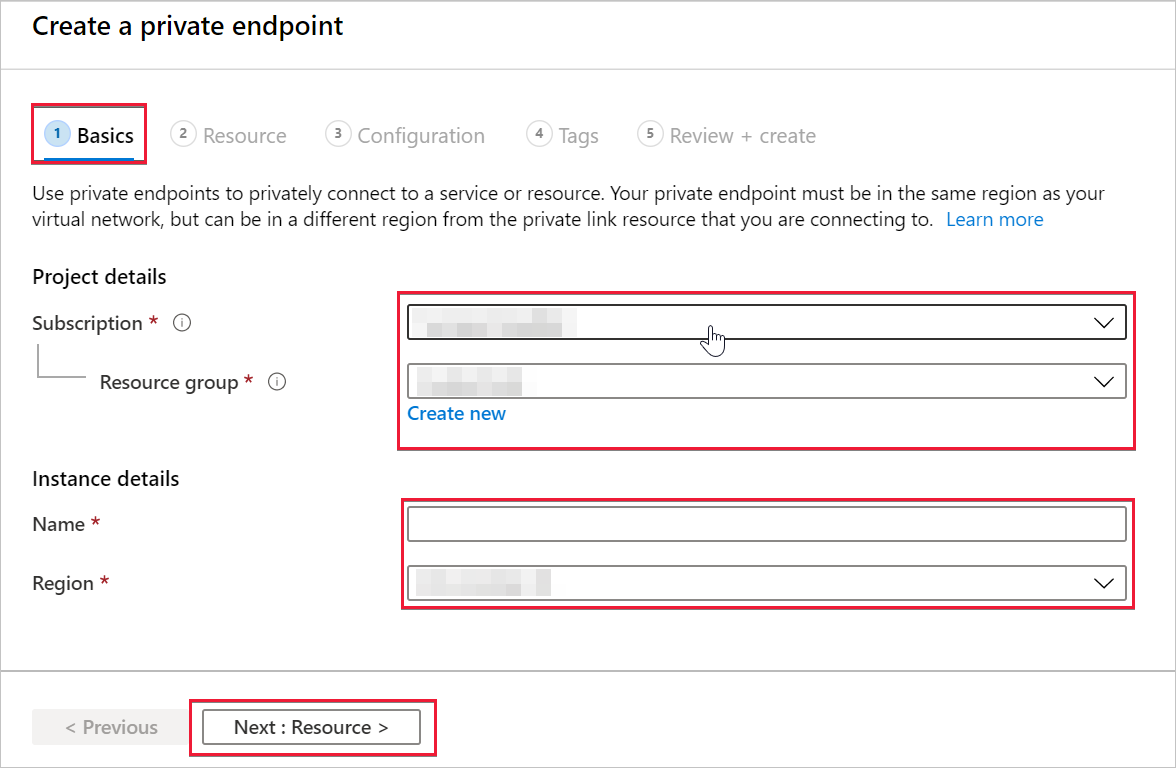Focus the Name input field

pyautogui.click(x=766, y=524)
